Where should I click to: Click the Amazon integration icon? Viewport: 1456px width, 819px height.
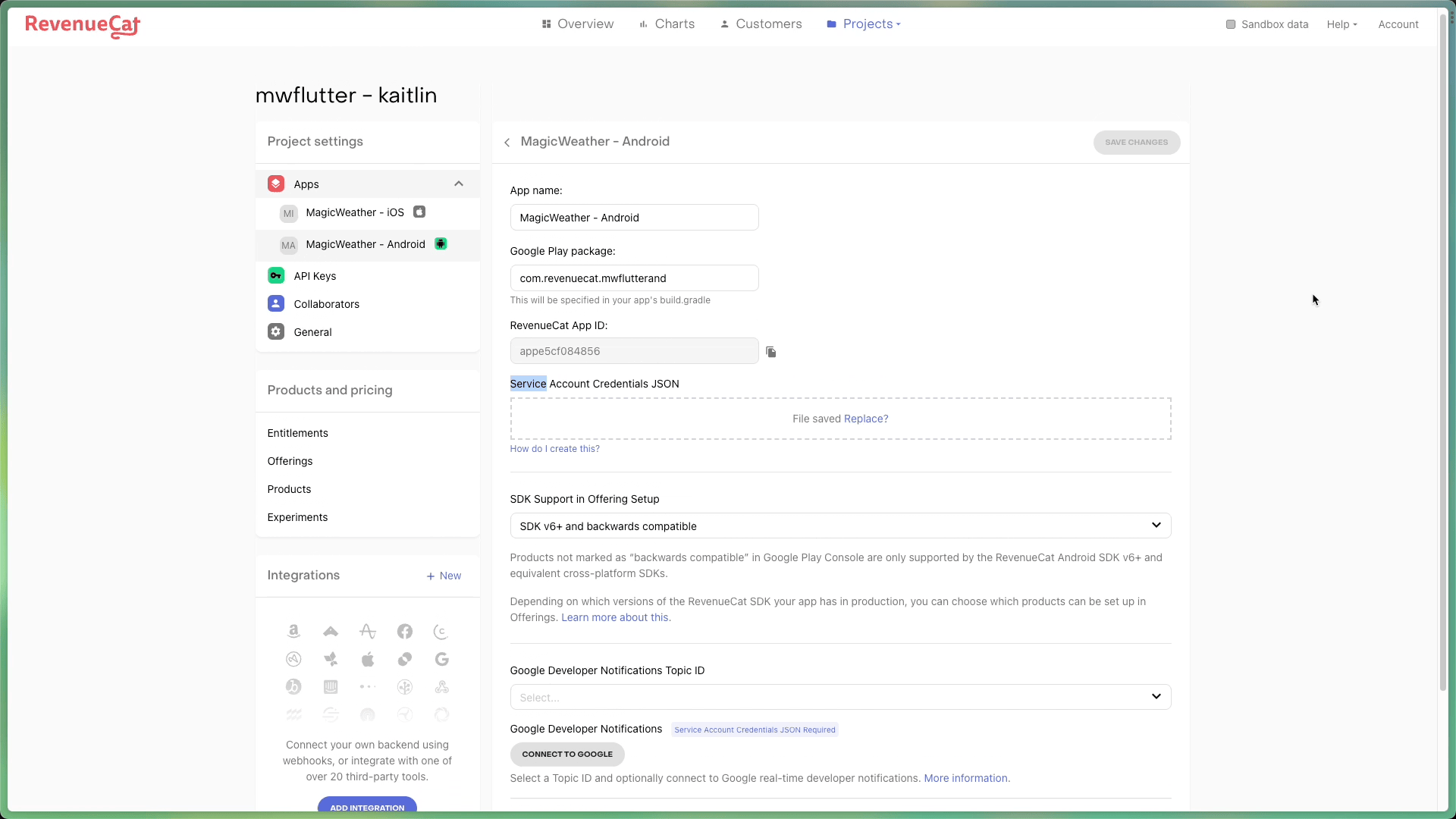click(x=293, y=631)
